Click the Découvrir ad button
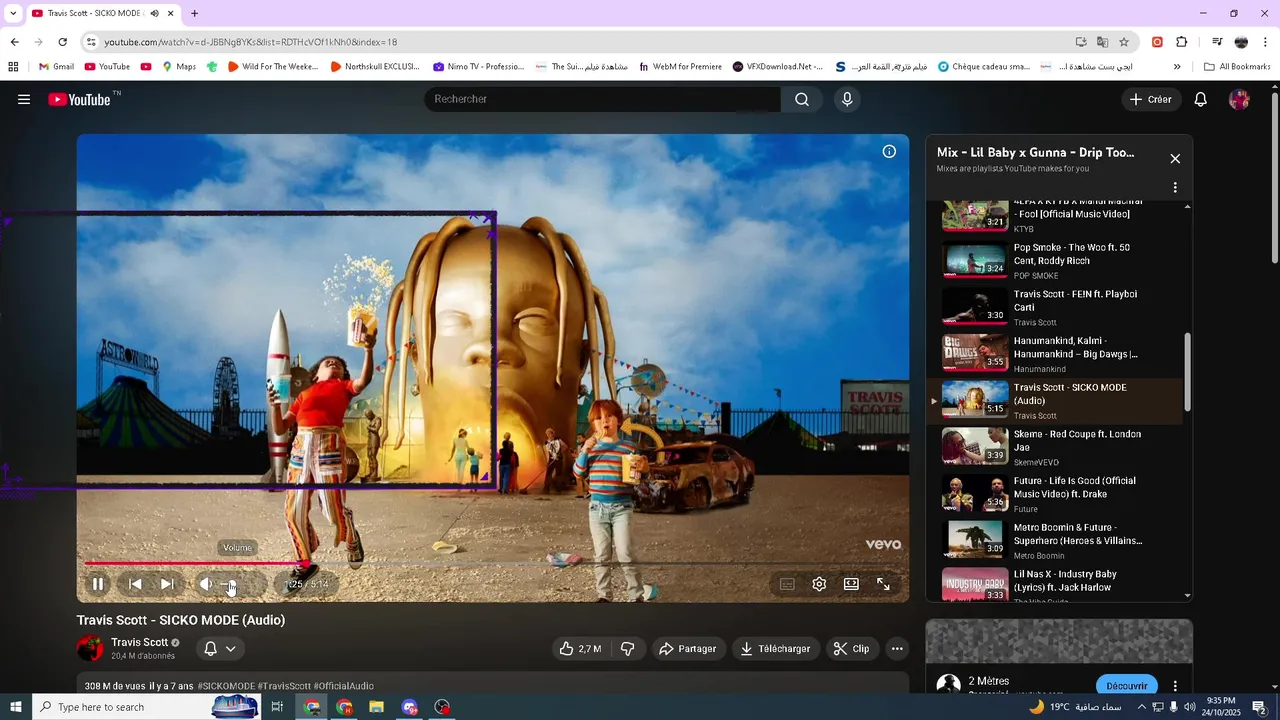Viewport: 1280px width, 720px height. tap(1127, 686)
